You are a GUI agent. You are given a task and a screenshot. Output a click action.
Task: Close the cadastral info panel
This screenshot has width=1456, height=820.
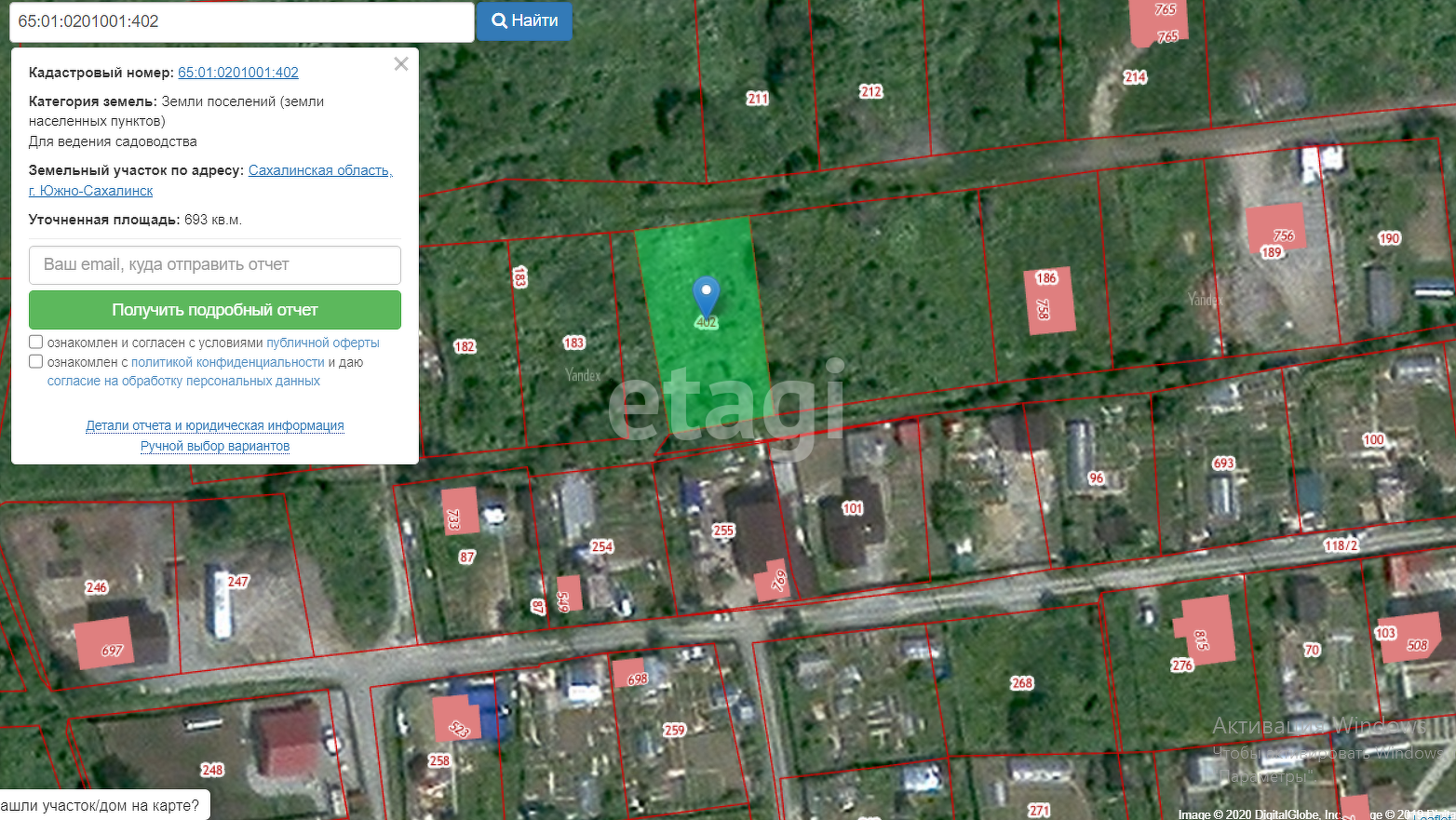coord(401,64)
